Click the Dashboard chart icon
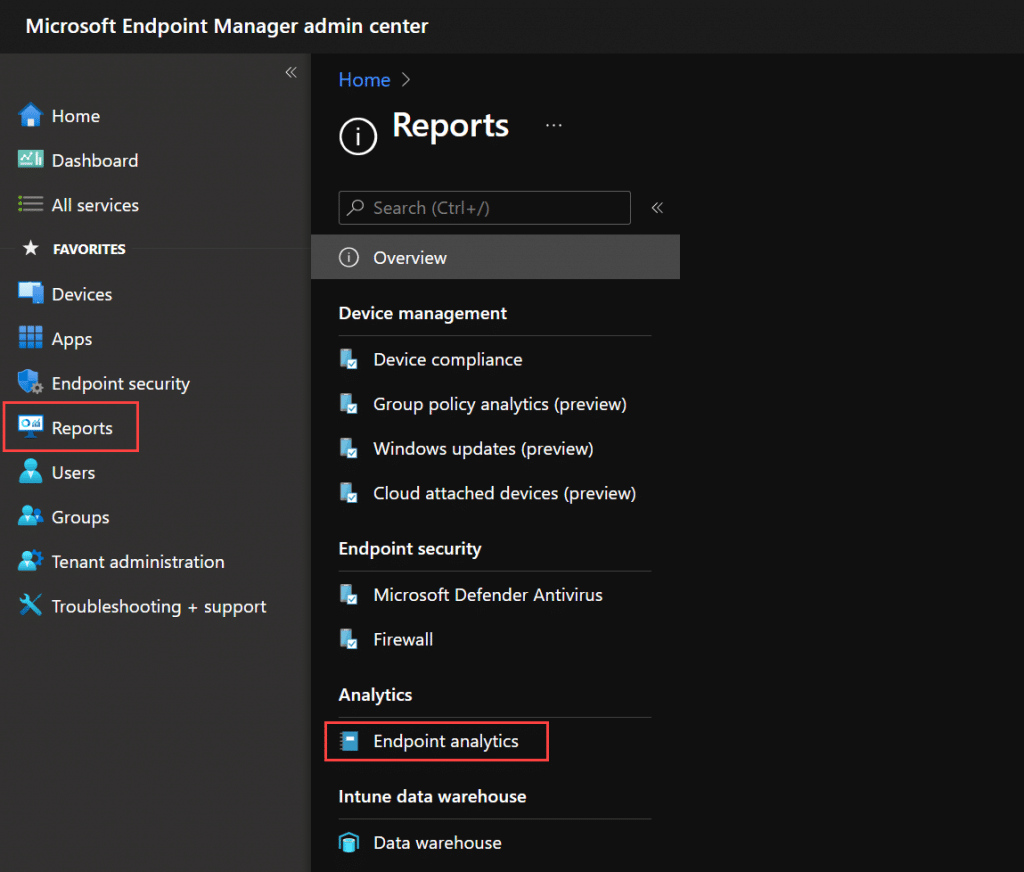The height and width of the screenshot is (872, 1024). click(x=30, y=159)
